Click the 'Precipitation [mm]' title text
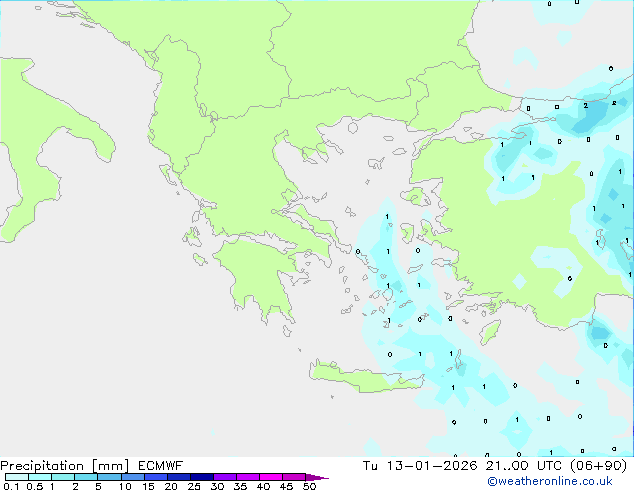 point(65,466)
